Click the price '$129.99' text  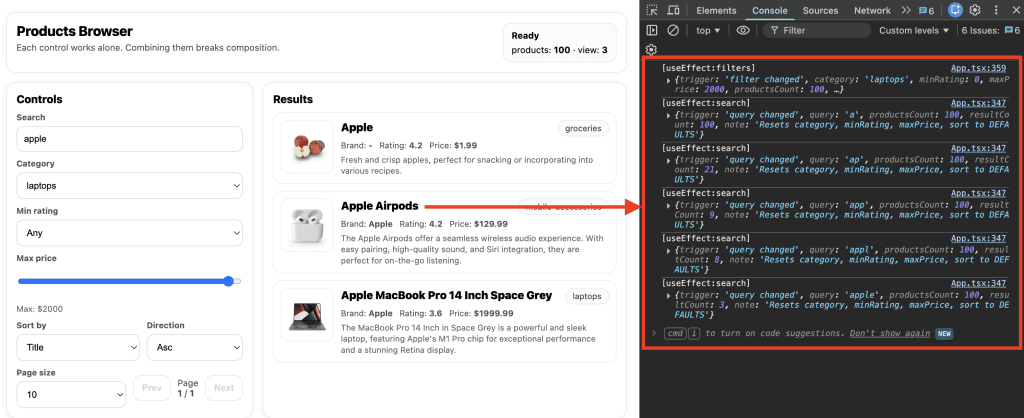click(x=491, y=223)
